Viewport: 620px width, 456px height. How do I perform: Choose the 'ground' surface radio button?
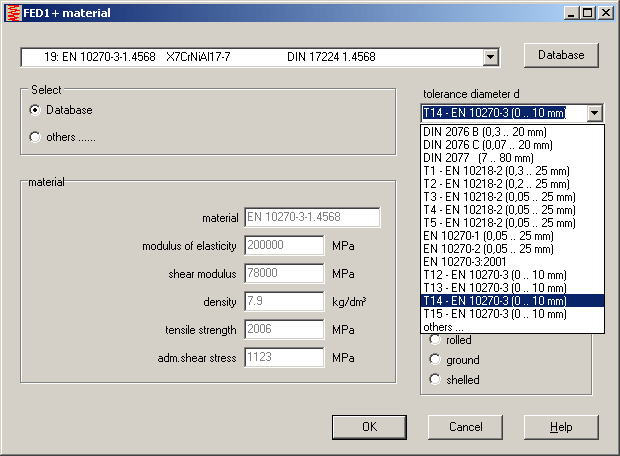tap(434, 360)
